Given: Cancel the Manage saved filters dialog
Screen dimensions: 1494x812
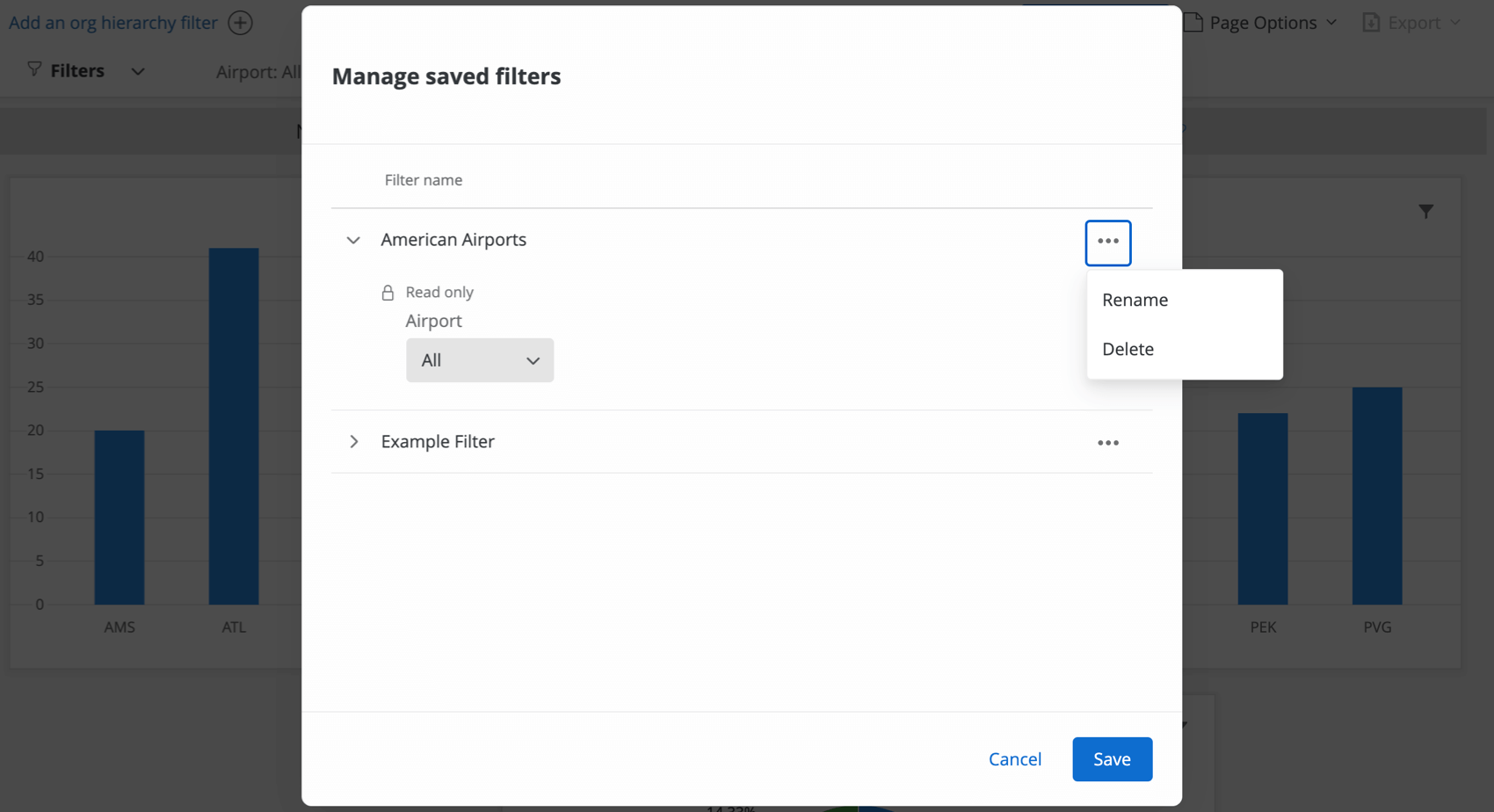Looking at the screenshot, I should (1015, 758).
